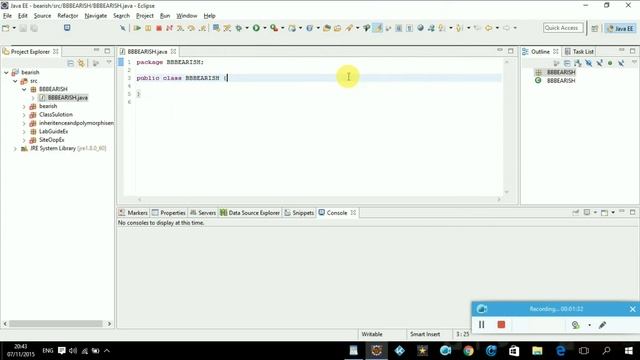The height and width of the screenshot is (360, 640).
Task: Switch to the Task List tab
Action: pos(579,51)
